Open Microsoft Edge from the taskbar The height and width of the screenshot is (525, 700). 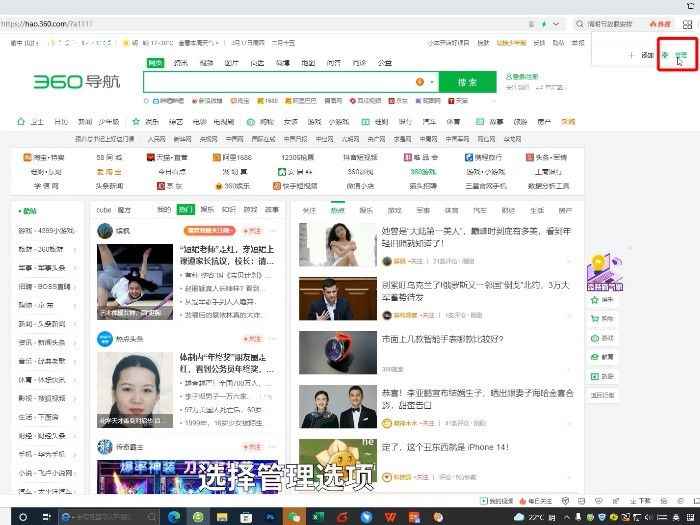coord(174,517)
